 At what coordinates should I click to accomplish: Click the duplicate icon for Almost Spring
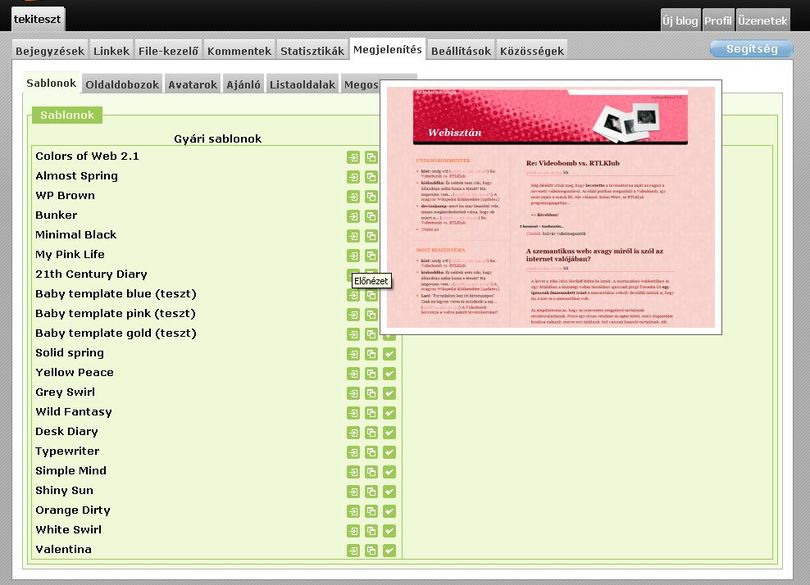371,177
